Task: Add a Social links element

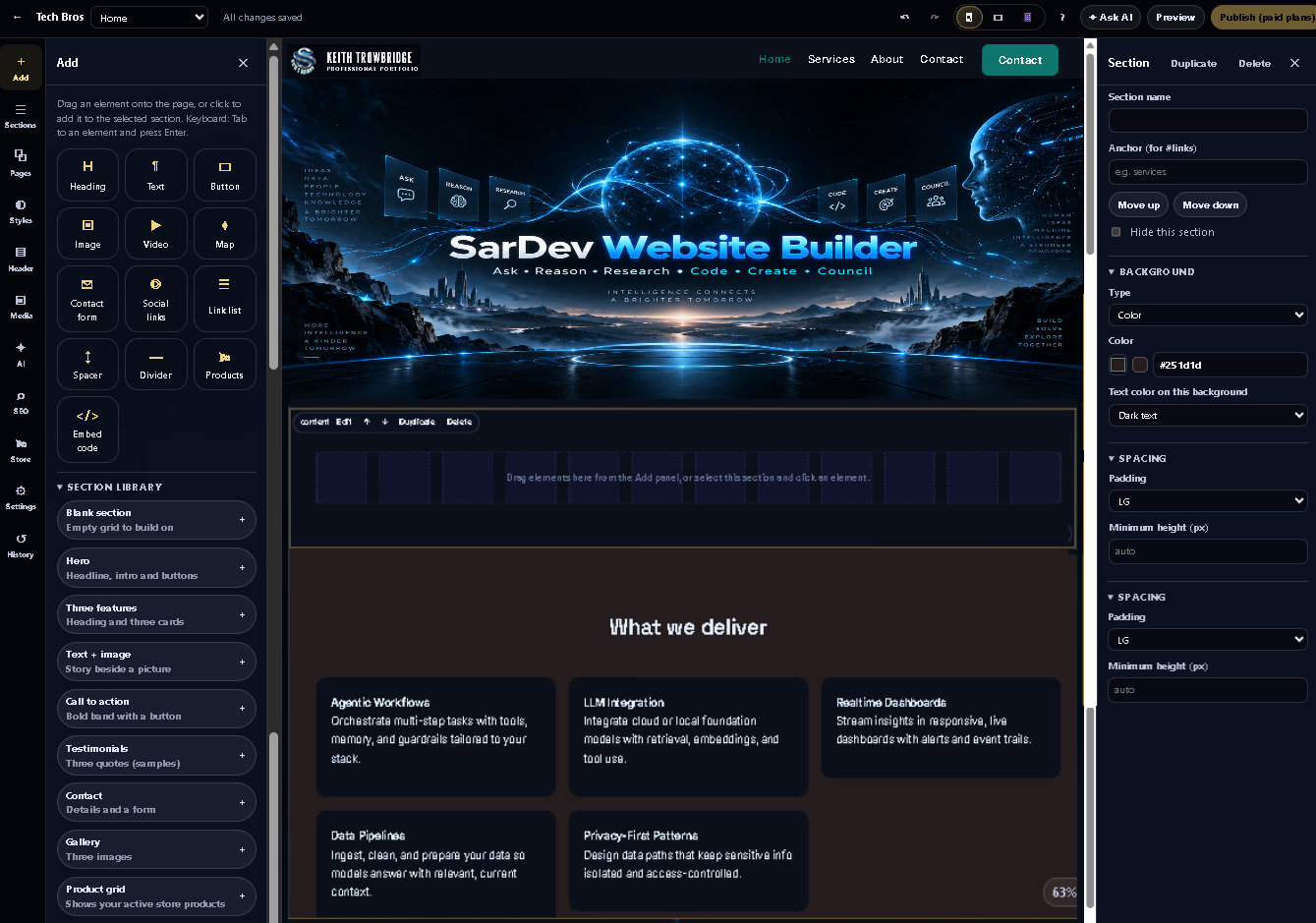Action: tap(156, 299)
